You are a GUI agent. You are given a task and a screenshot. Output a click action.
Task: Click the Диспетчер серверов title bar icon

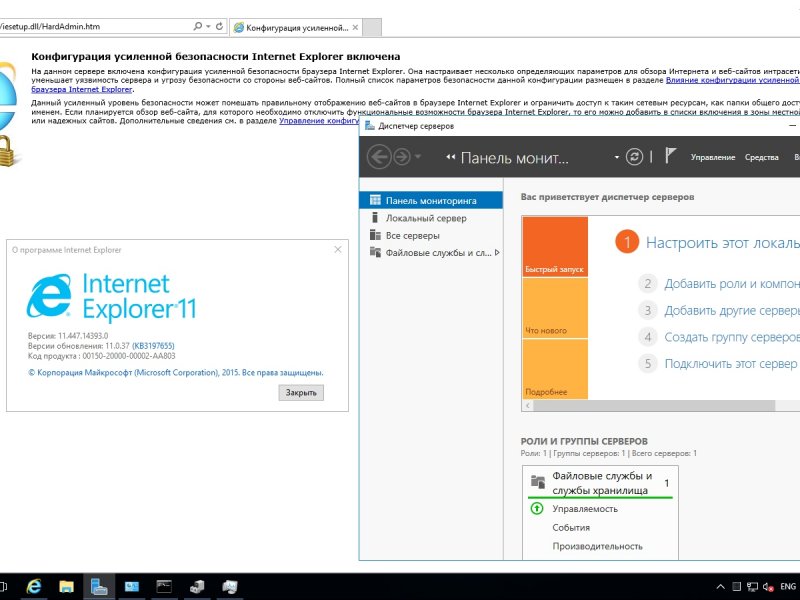(x=370, y=126)
